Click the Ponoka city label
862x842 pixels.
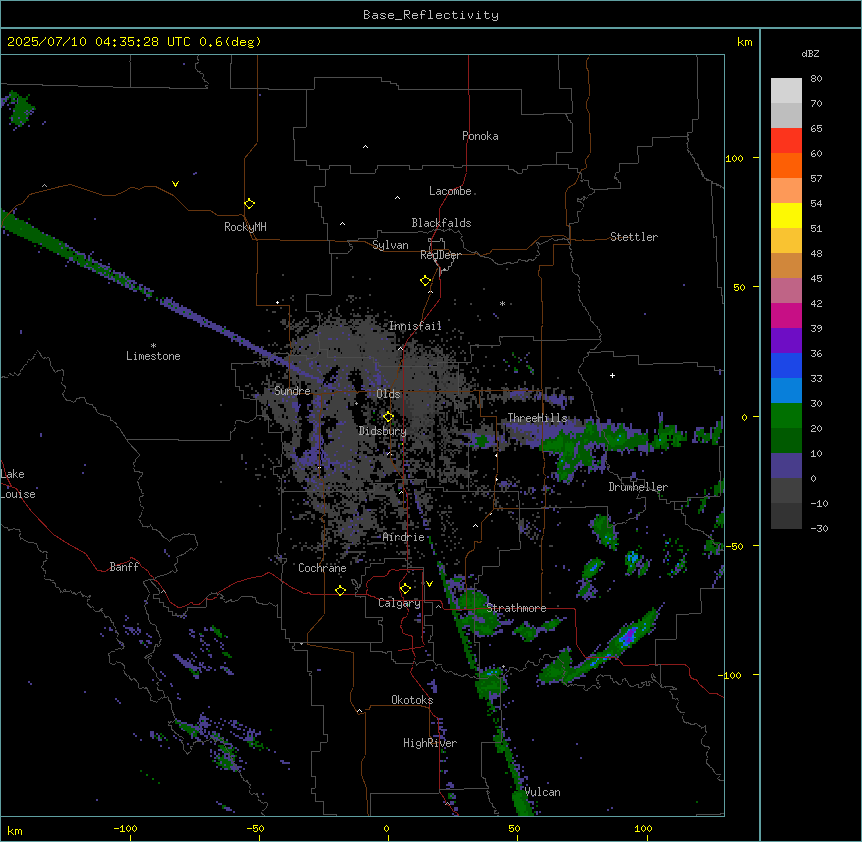click(480, 136)
